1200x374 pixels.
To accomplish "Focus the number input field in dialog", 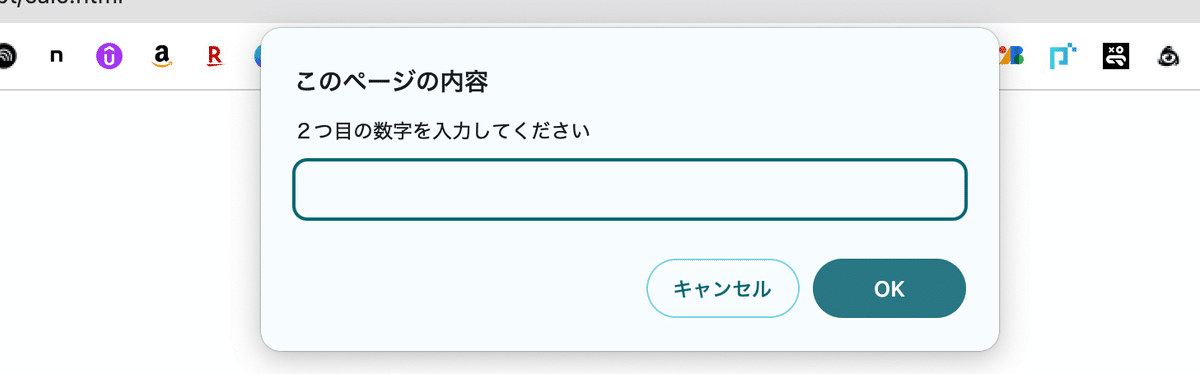I will point(629,190).
